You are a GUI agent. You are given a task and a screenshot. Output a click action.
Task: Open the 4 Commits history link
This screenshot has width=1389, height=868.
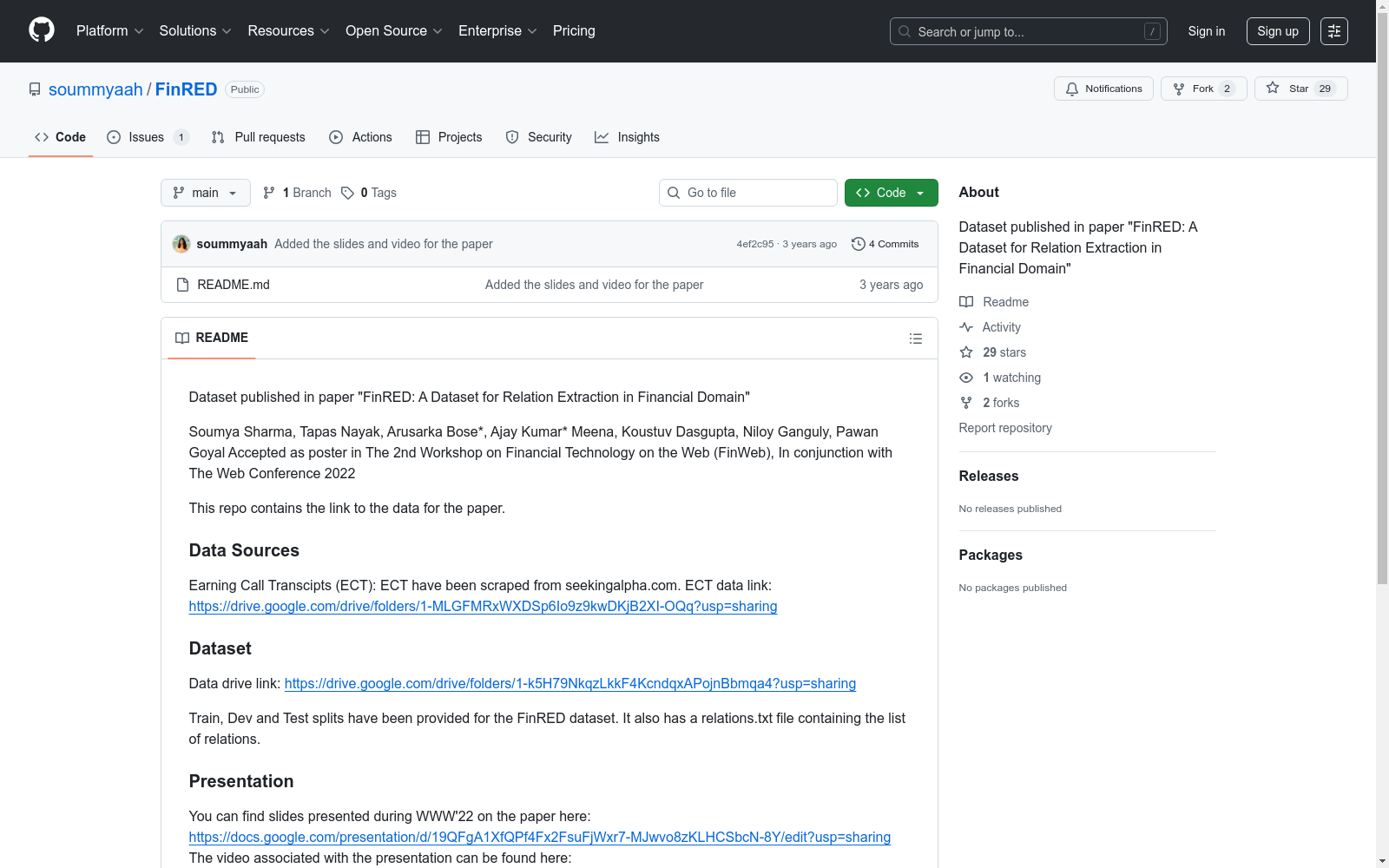[885, 244]
